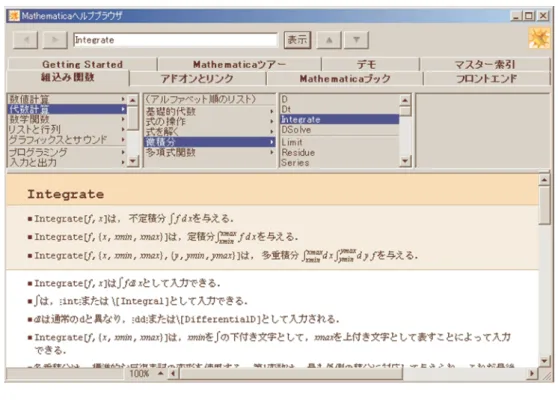This screenshot has height=400, width=558.
Task: Select the 組込み関数 tab
Action: (68, 77)
